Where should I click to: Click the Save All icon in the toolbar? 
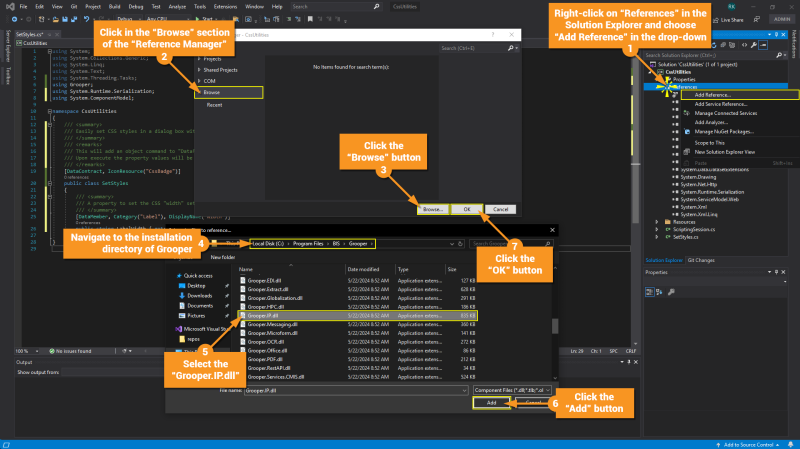74,19
